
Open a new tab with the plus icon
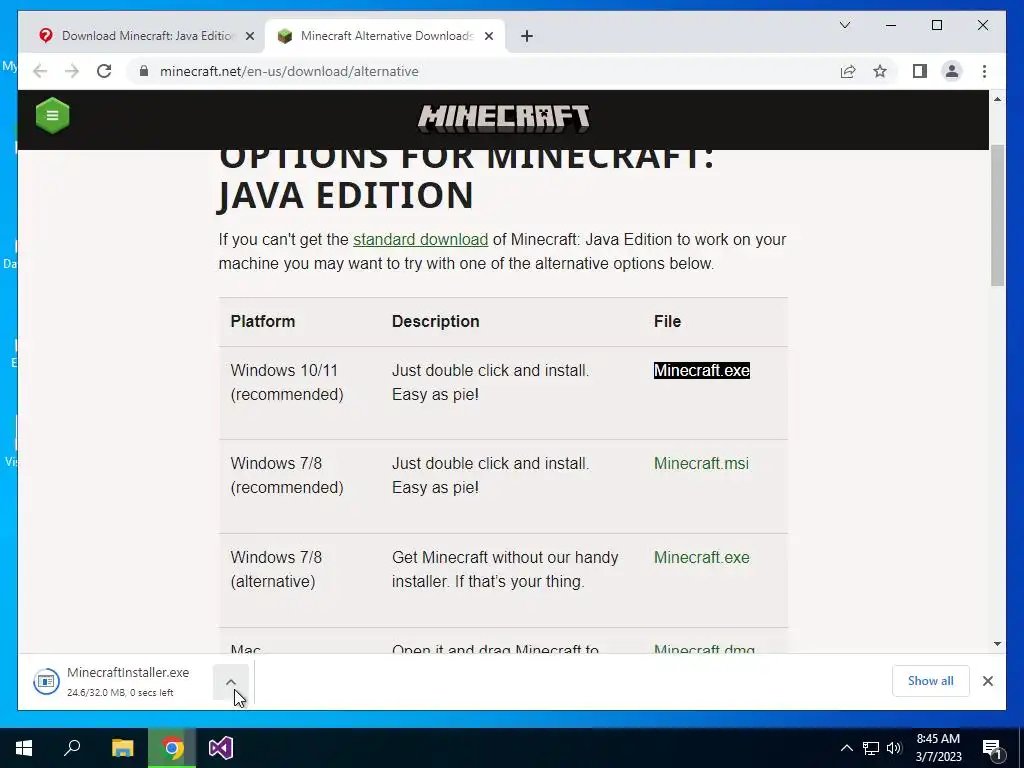point(527,36)
